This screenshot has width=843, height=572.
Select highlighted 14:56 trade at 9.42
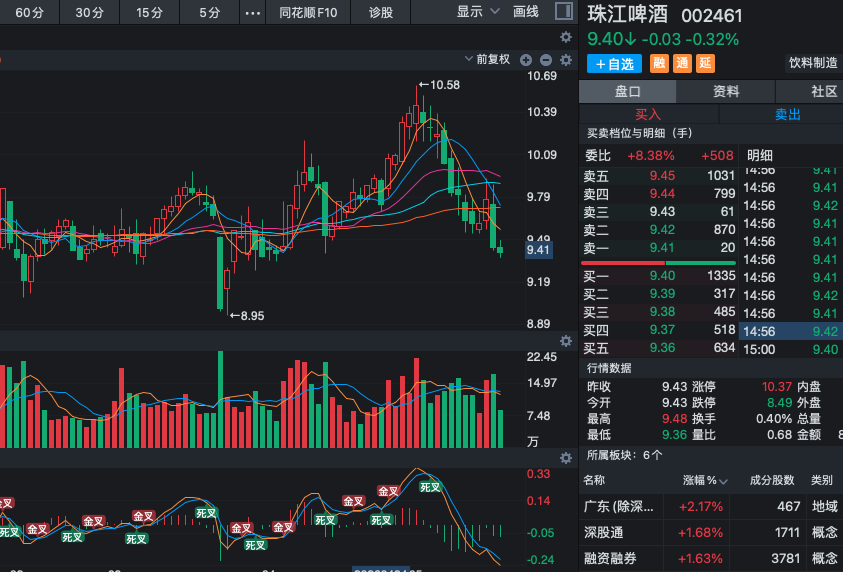click(x=791, y=331)
